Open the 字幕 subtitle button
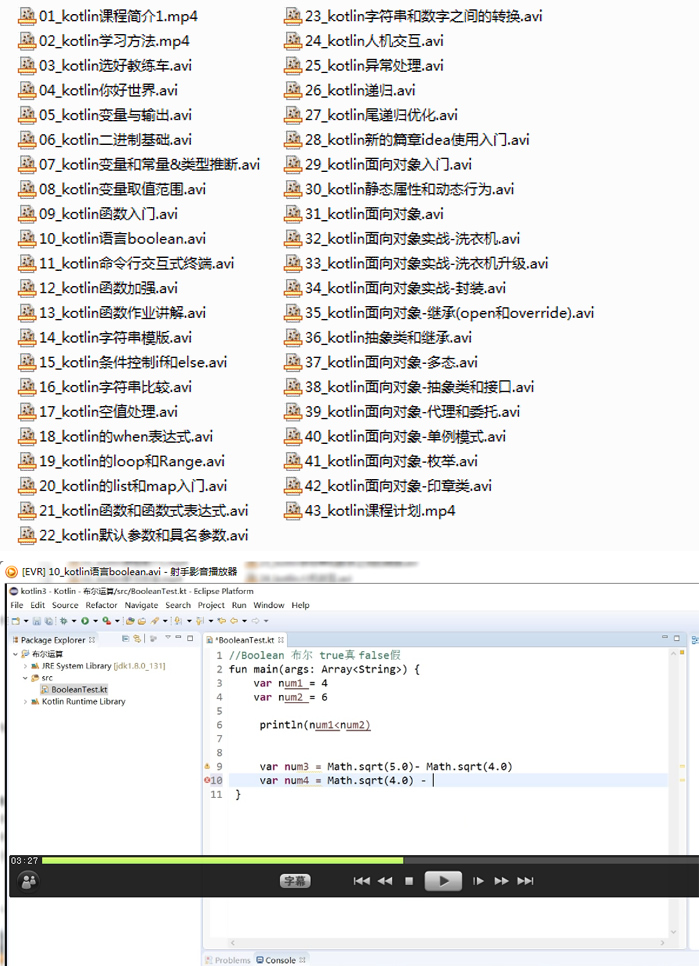Screen dimensions: 699x966 coord(295,881)
